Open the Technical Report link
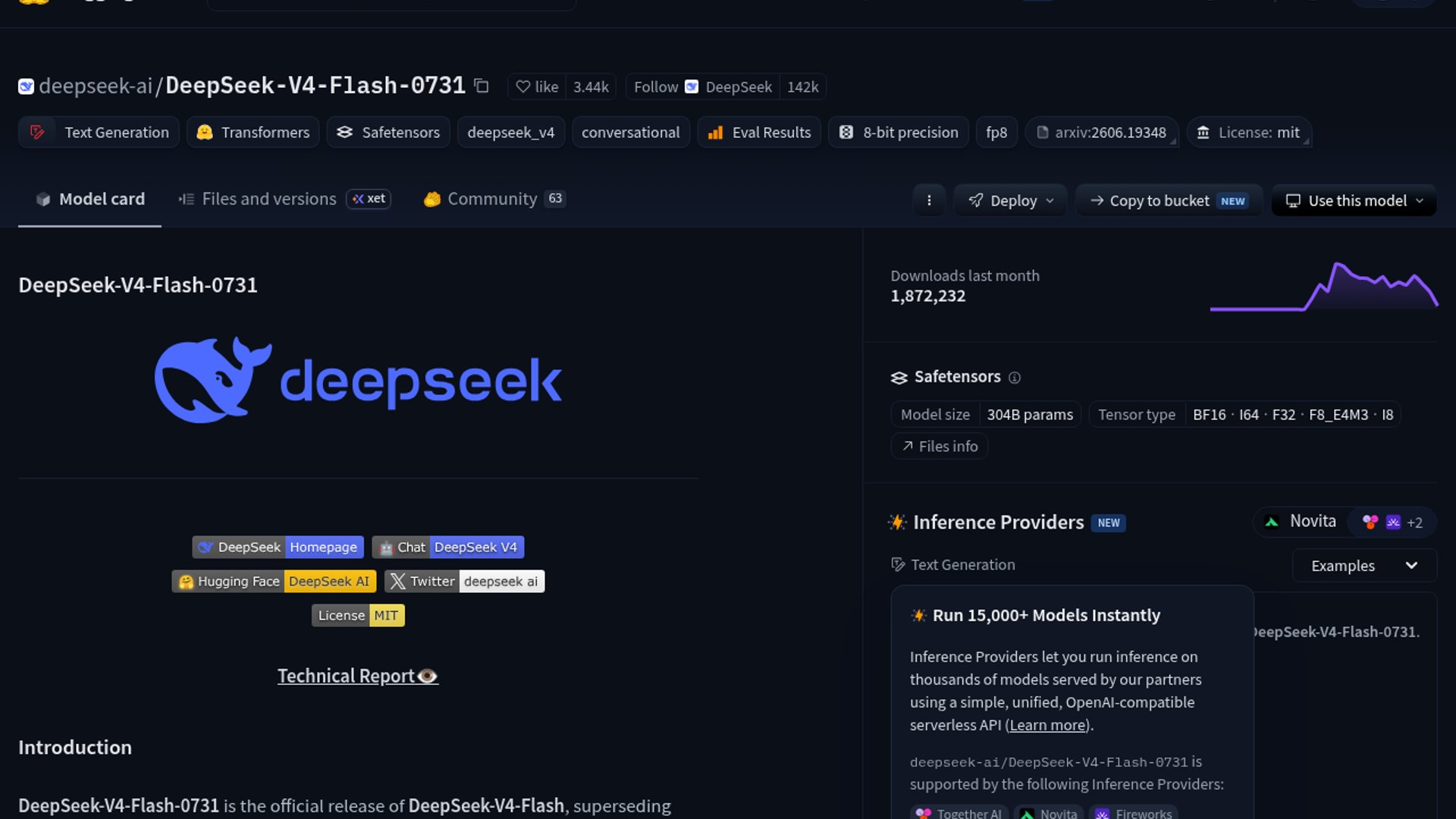 click(x=358, y=676)
